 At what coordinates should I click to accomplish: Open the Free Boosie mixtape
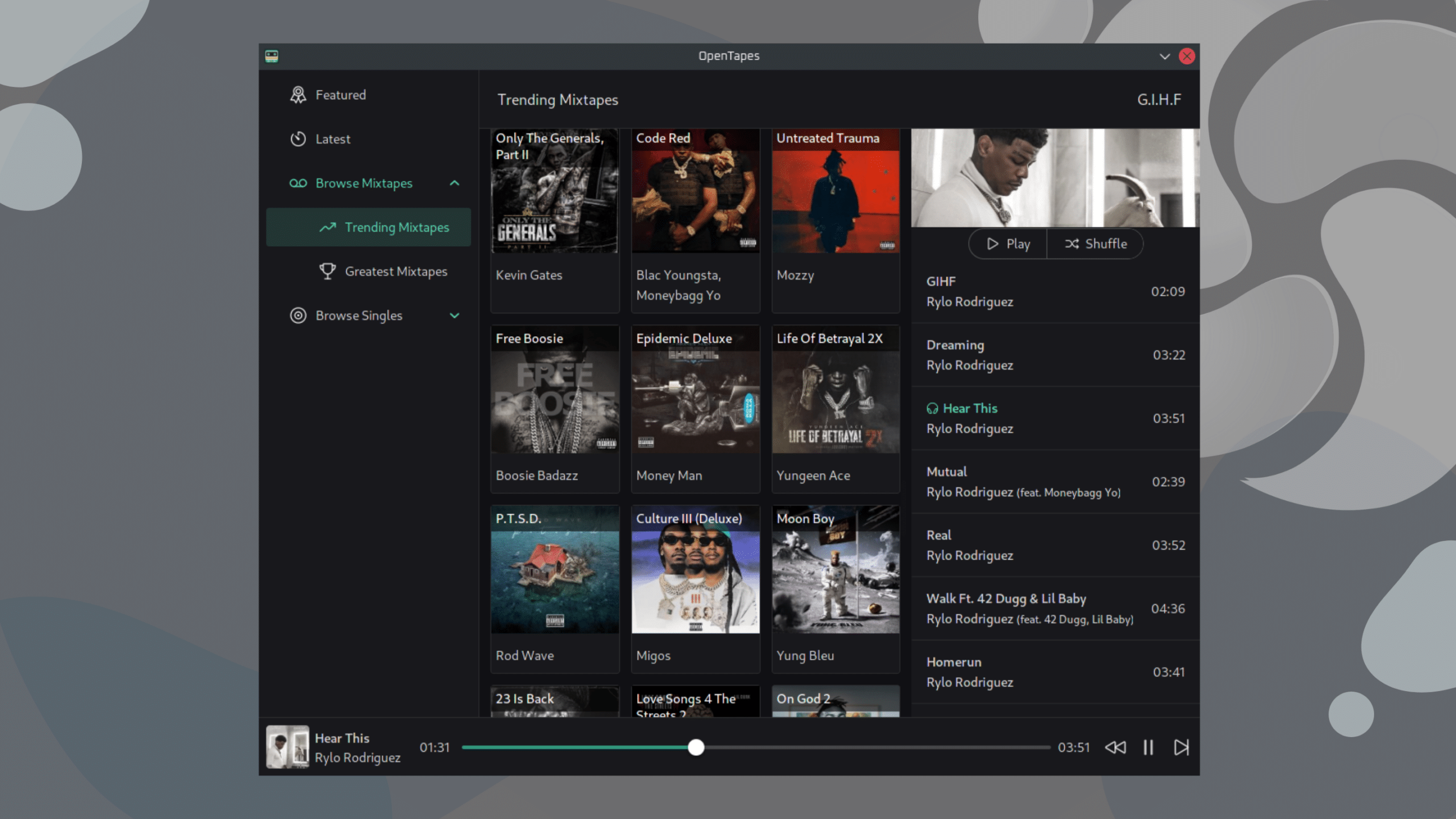pos(555,409)
